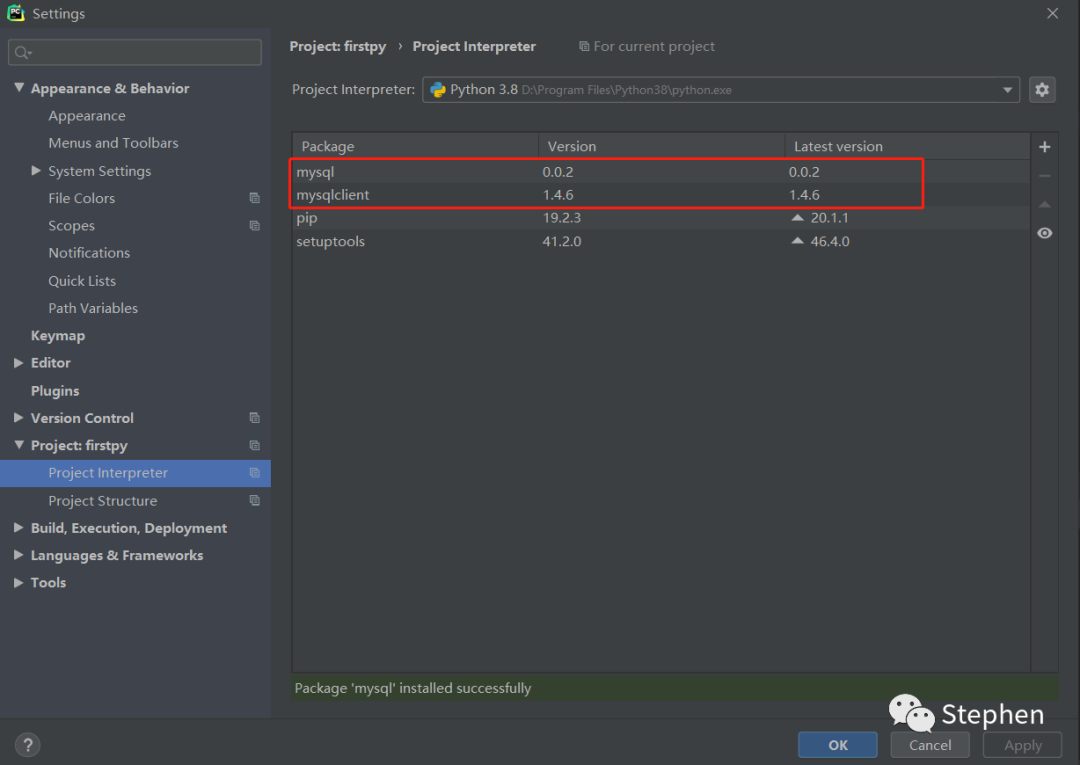Select the mysqlclient package row

(661, 195)
